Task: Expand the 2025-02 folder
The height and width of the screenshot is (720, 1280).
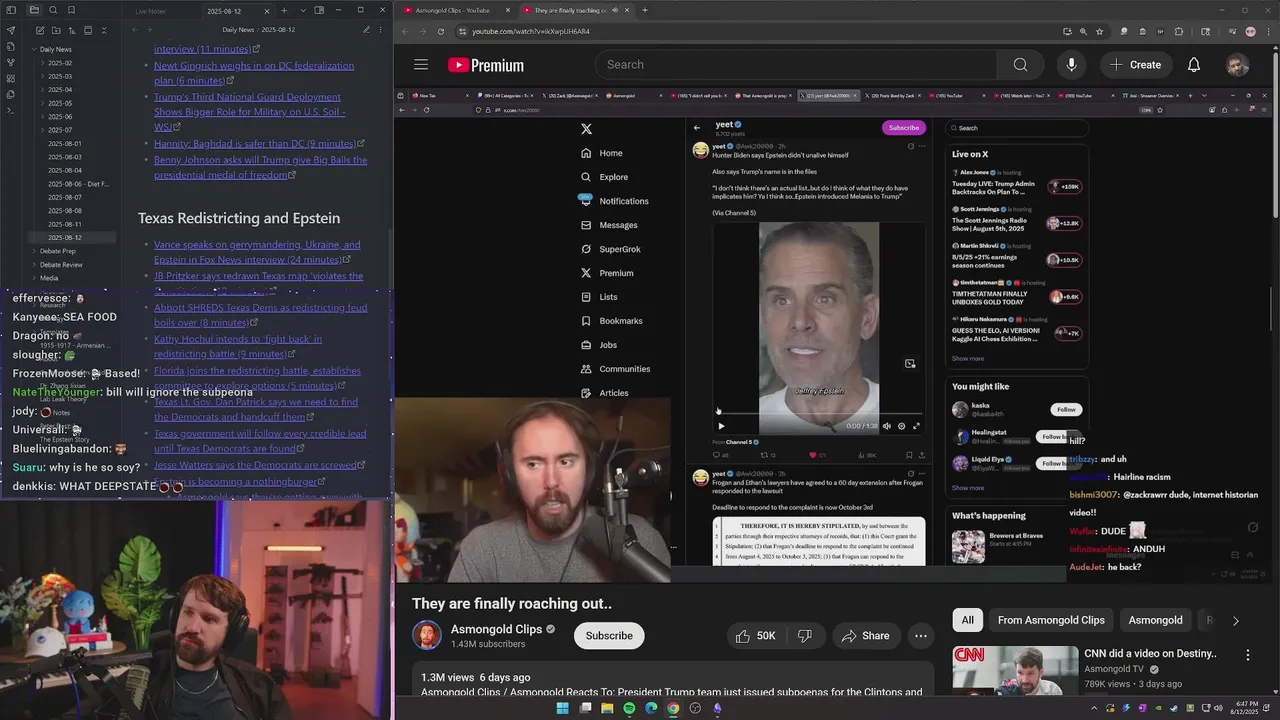Action: tap(60, 63)
